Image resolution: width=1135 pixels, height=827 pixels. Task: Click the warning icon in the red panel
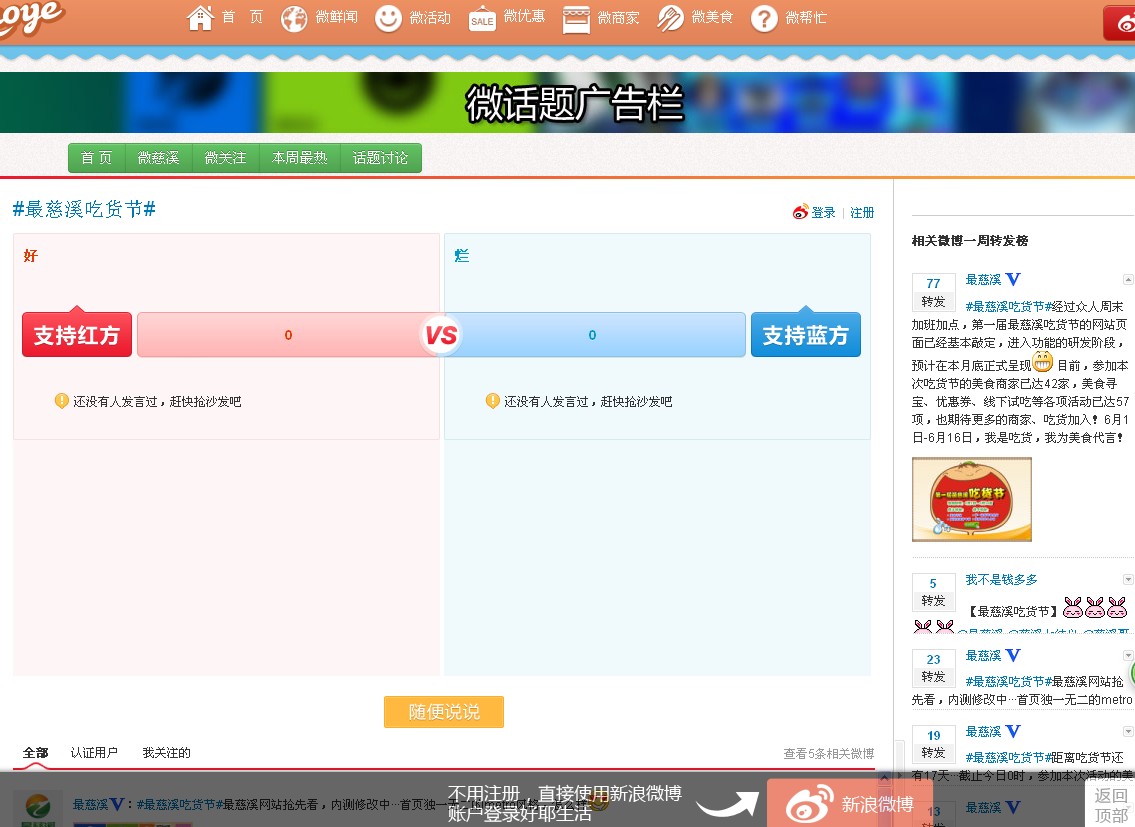62,400
